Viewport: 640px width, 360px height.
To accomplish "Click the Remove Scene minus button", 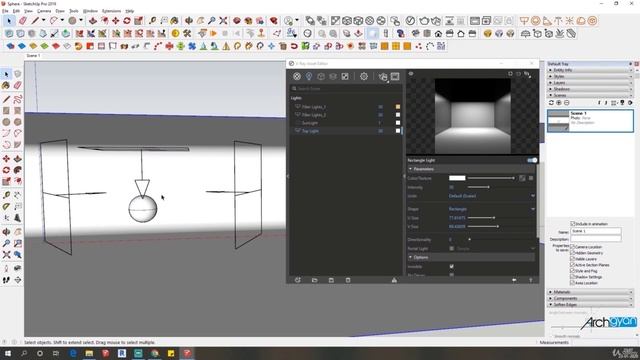I will point(567,103).
